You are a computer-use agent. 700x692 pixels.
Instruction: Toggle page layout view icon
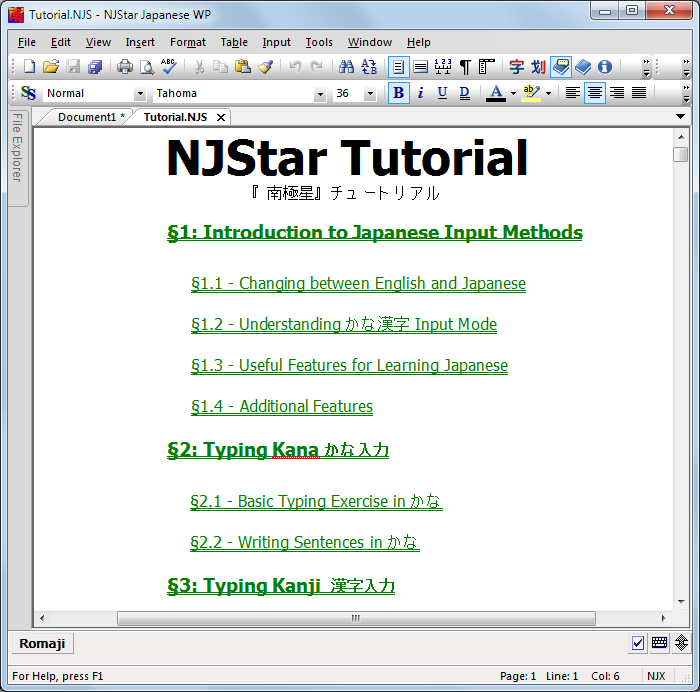pyautogui.click(x=398, y=67)
